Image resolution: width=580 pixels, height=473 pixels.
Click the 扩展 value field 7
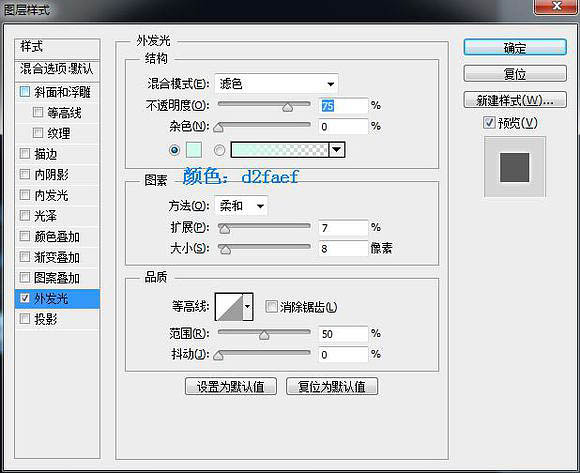pyautogui.click(x=343, y=227)
